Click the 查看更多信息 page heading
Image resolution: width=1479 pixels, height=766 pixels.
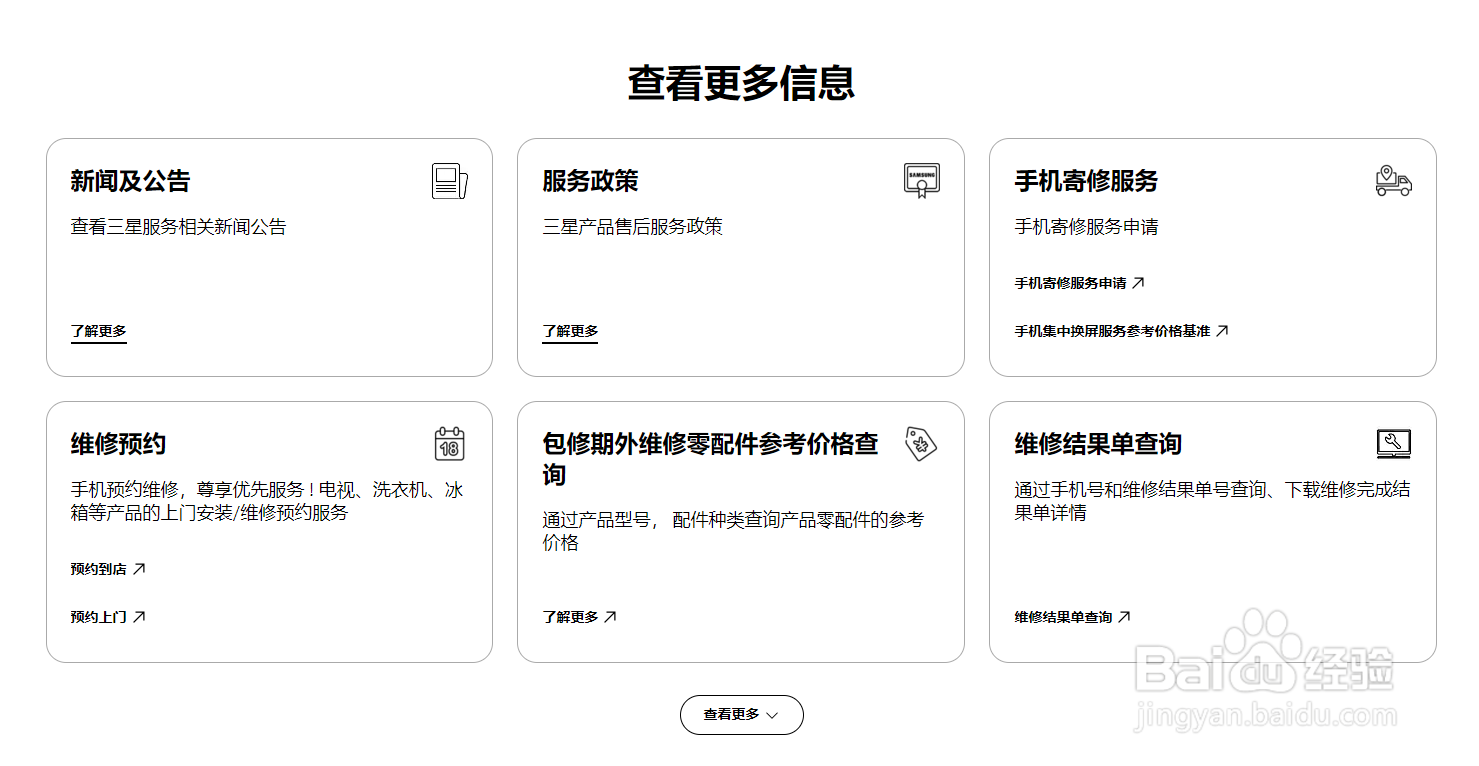(741, 83)
